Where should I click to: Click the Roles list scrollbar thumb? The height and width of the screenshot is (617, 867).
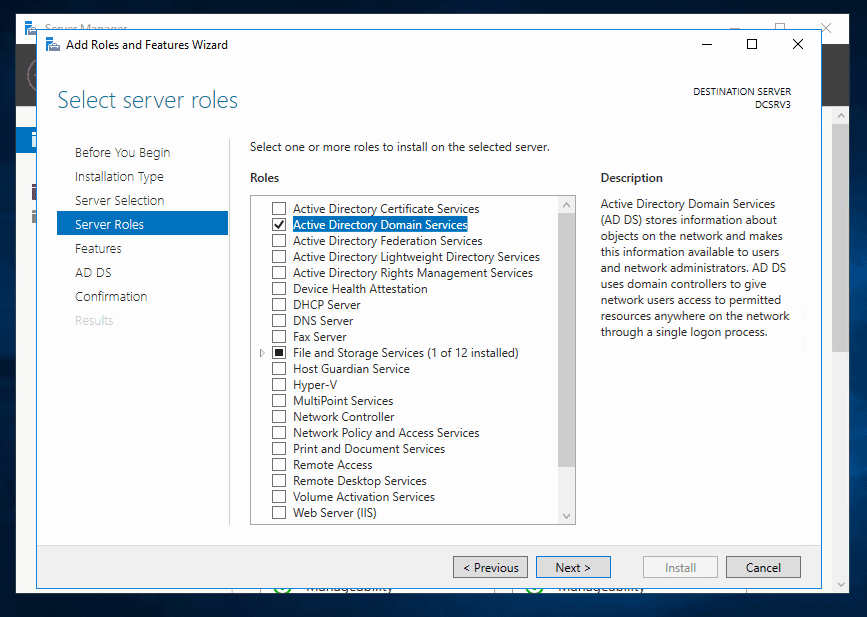pos(566,339)
